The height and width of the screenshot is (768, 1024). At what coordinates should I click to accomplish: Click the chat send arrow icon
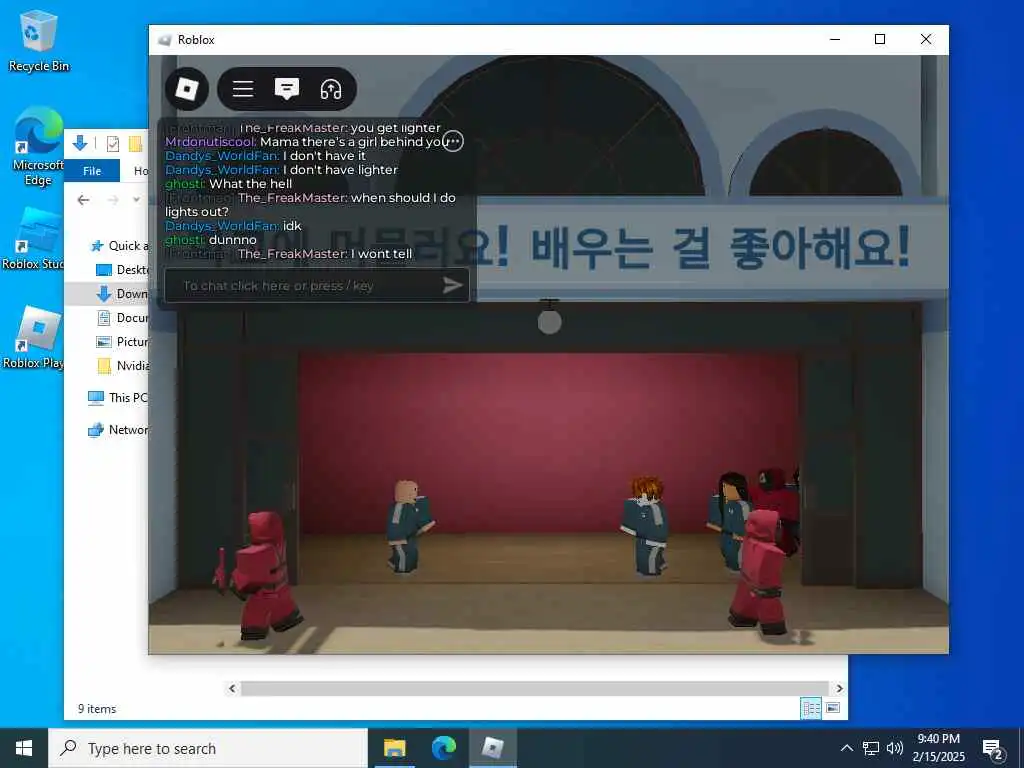click(453, 285)
